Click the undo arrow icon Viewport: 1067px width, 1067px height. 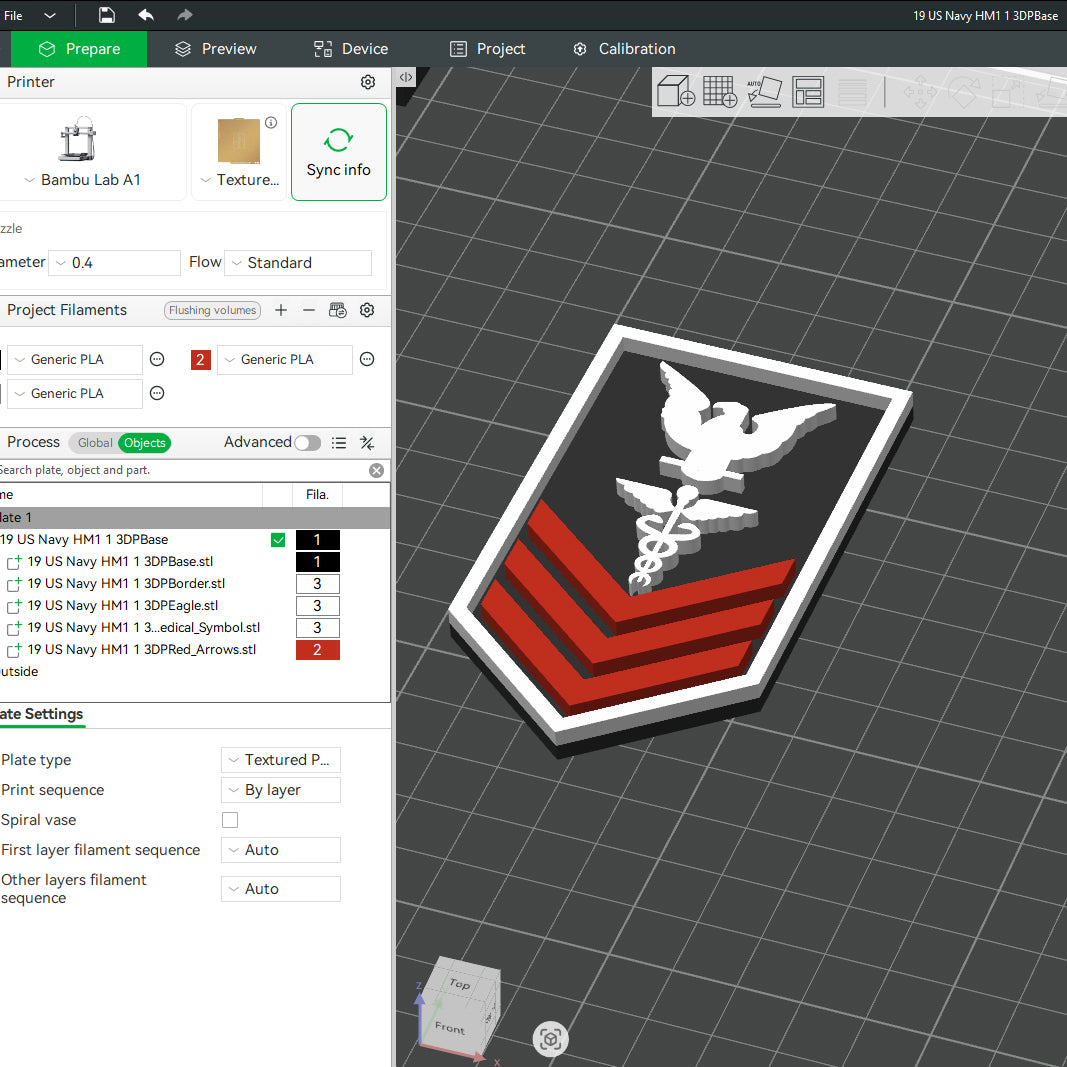(146, 15)
